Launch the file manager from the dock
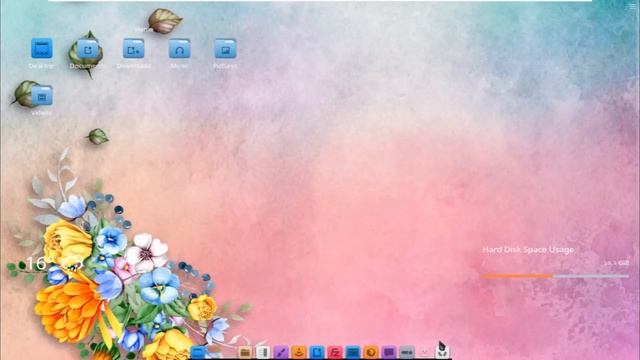The image size is (640, 360). (x=245, y=352)
